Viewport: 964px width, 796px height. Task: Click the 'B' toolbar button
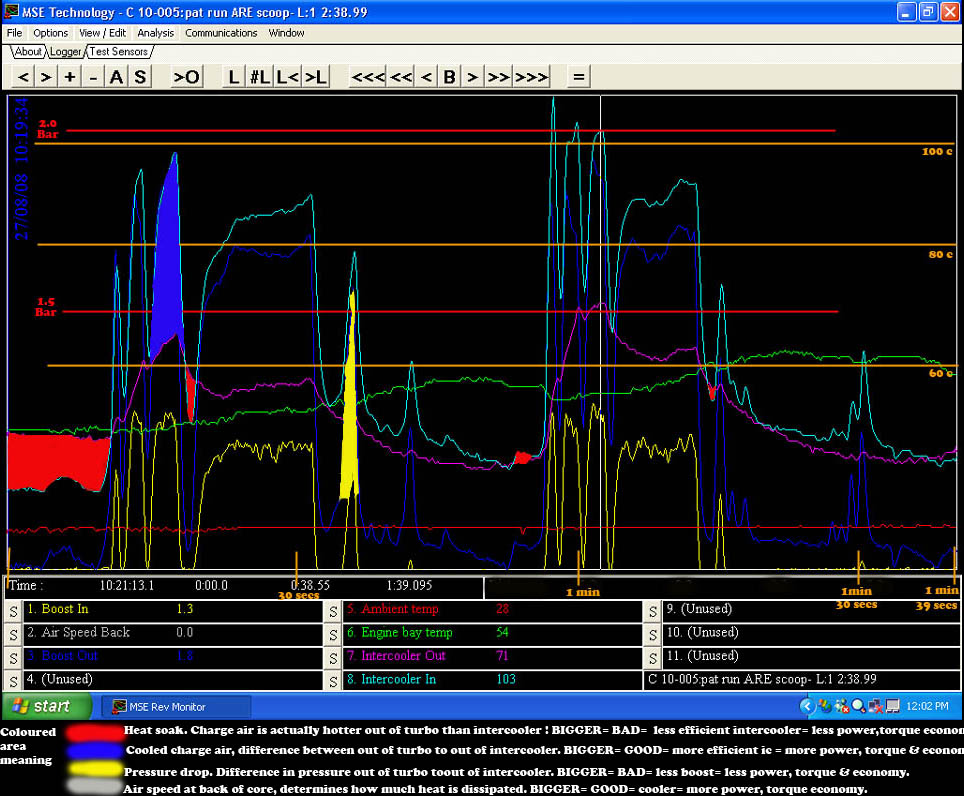point(449,77)
